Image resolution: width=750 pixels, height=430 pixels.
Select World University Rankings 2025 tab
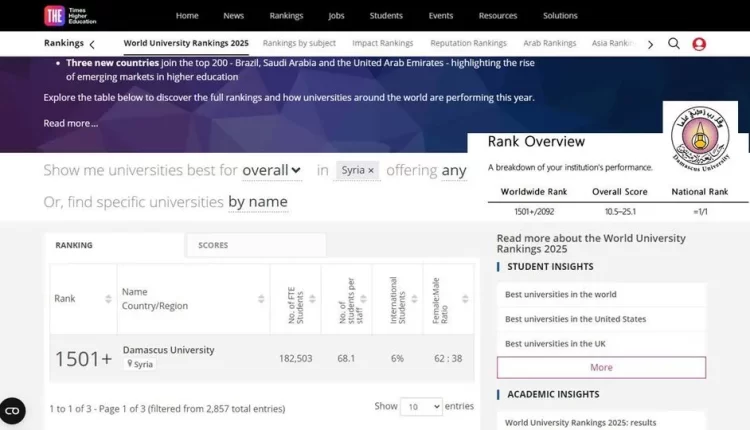[x=186, y=43]
